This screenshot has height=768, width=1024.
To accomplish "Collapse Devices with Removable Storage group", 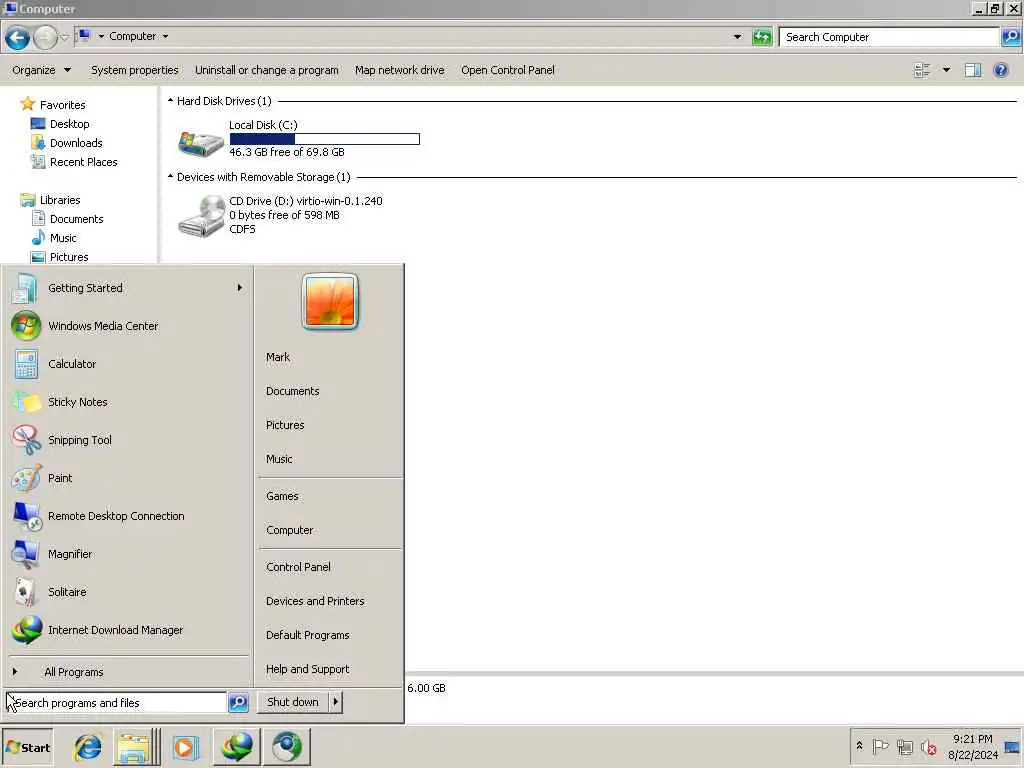I will (x=170, y=176).
